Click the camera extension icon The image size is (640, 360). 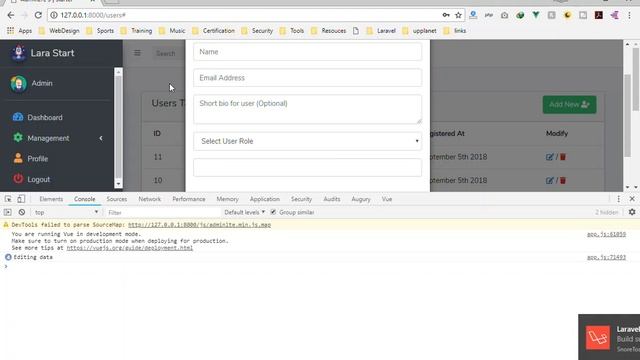[504, 15]
